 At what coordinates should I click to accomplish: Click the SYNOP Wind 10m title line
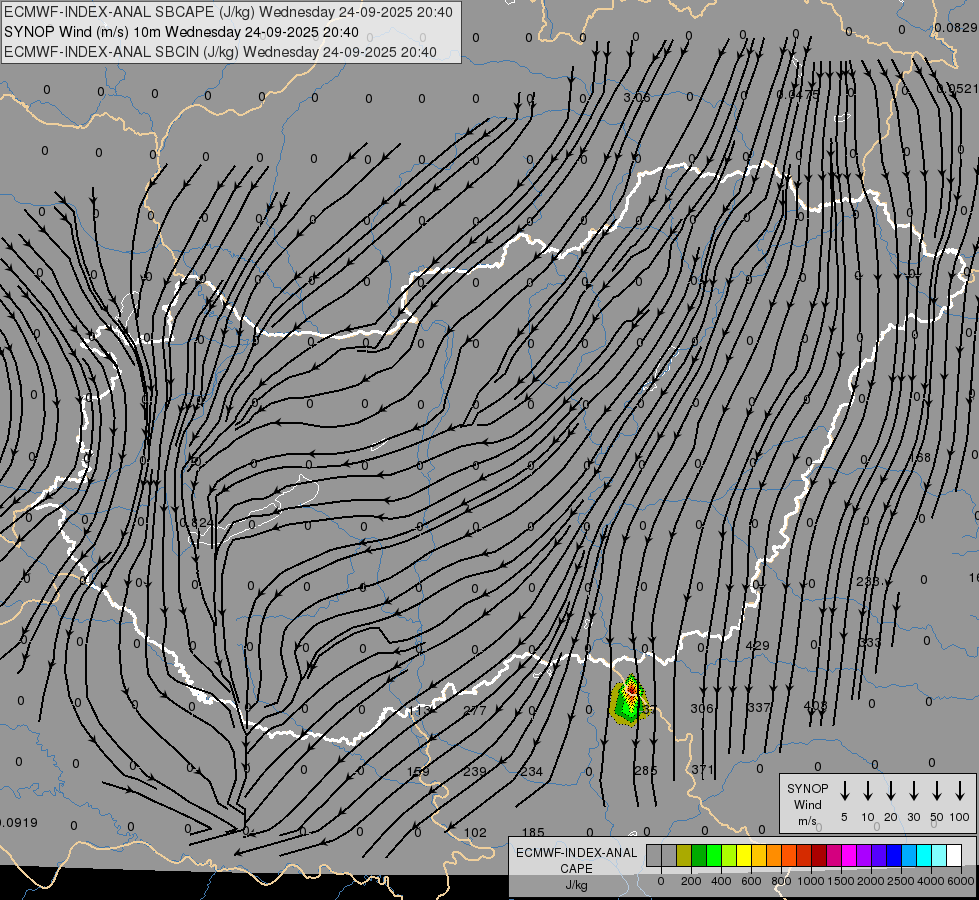coord(181,32)
